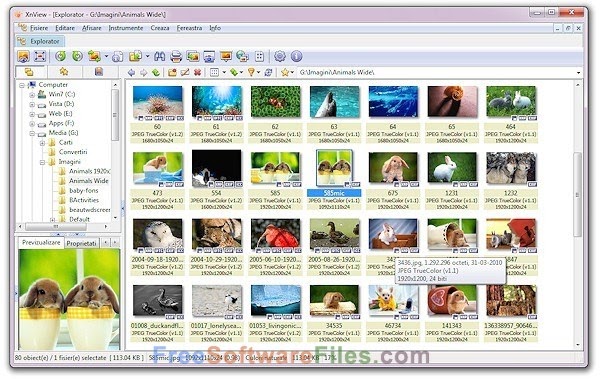600x379 pixels.
Task: Open the address path dropdown
Action: (579, 73)
